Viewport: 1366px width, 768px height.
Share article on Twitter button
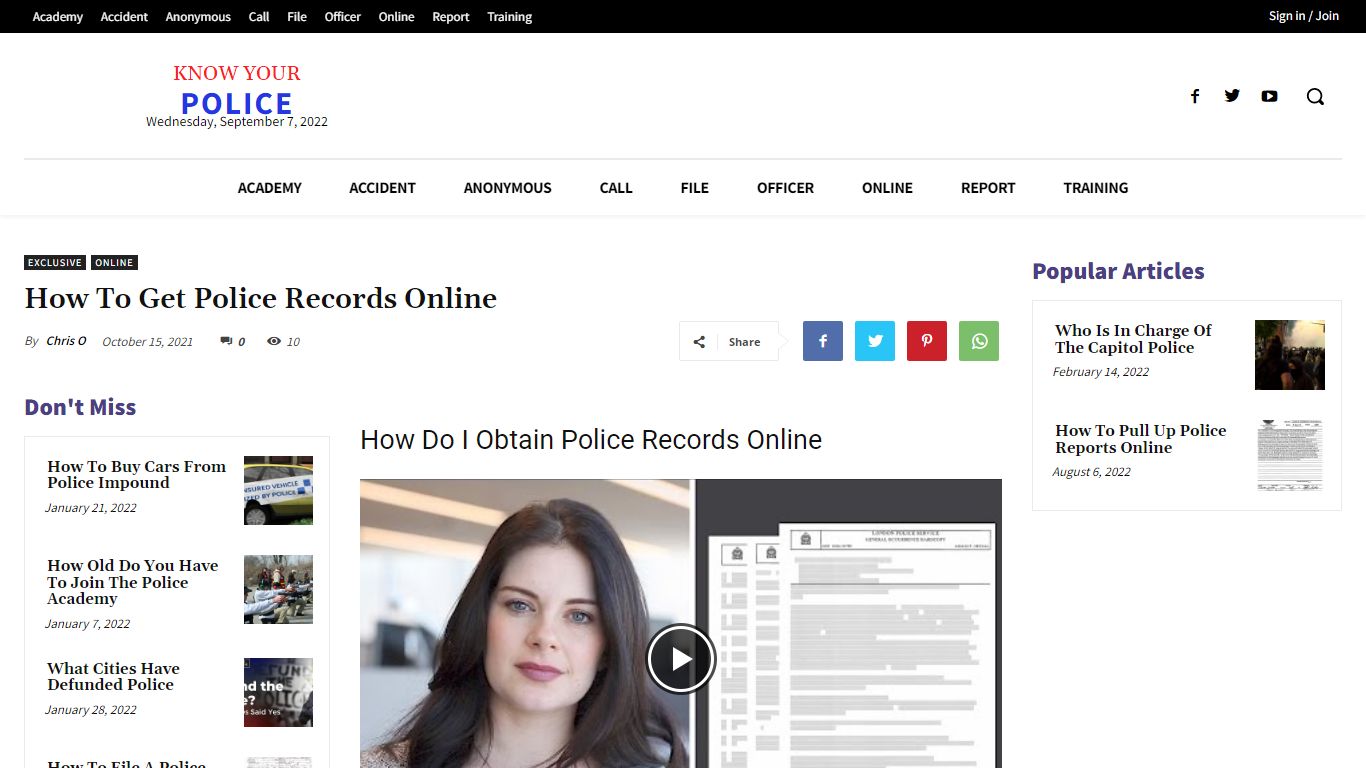[875, 341]
